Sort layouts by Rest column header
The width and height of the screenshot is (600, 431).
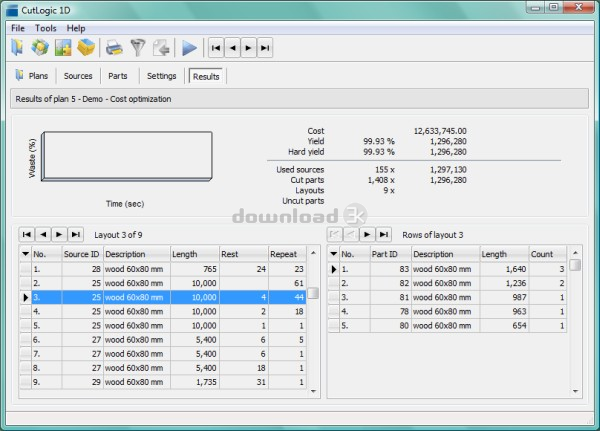click(x=244, y=254)
